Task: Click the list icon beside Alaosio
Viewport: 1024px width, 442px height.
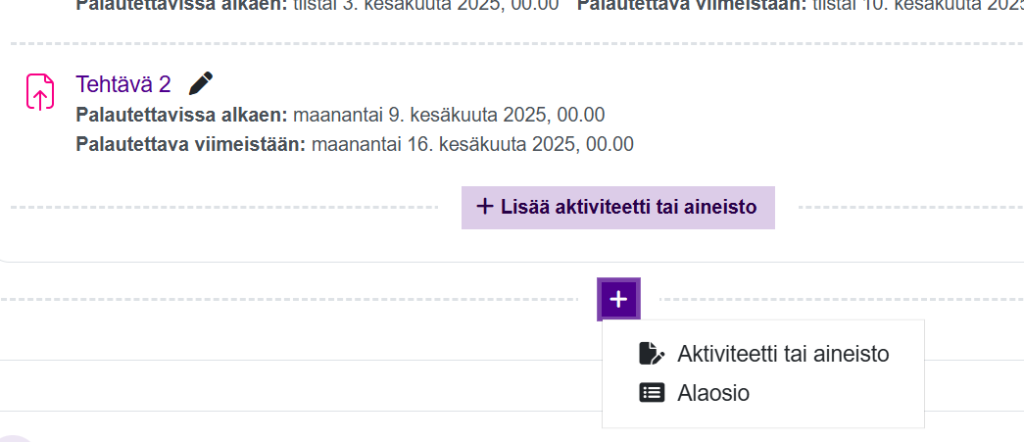Action: pyautogui.click(x=651, y=393)
